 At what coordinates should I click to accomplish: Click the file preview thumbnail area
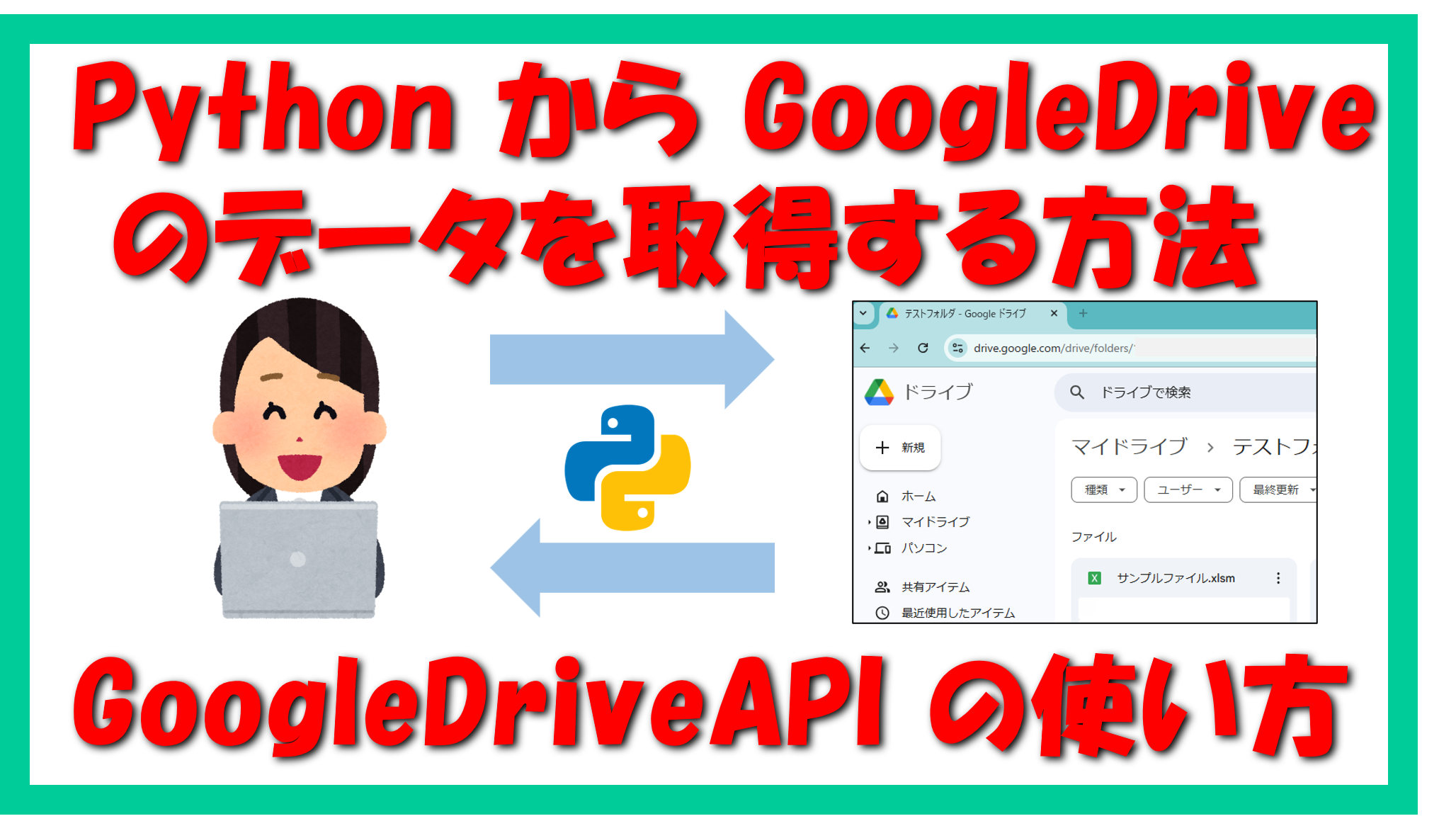(1183, 610)
